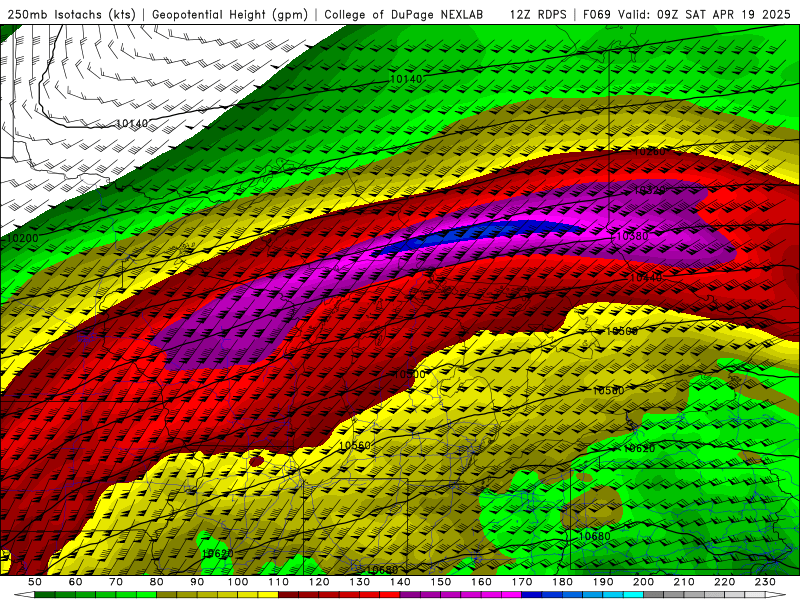
Task: Click the blue legend swatch under 180
Action: (572, 595)
